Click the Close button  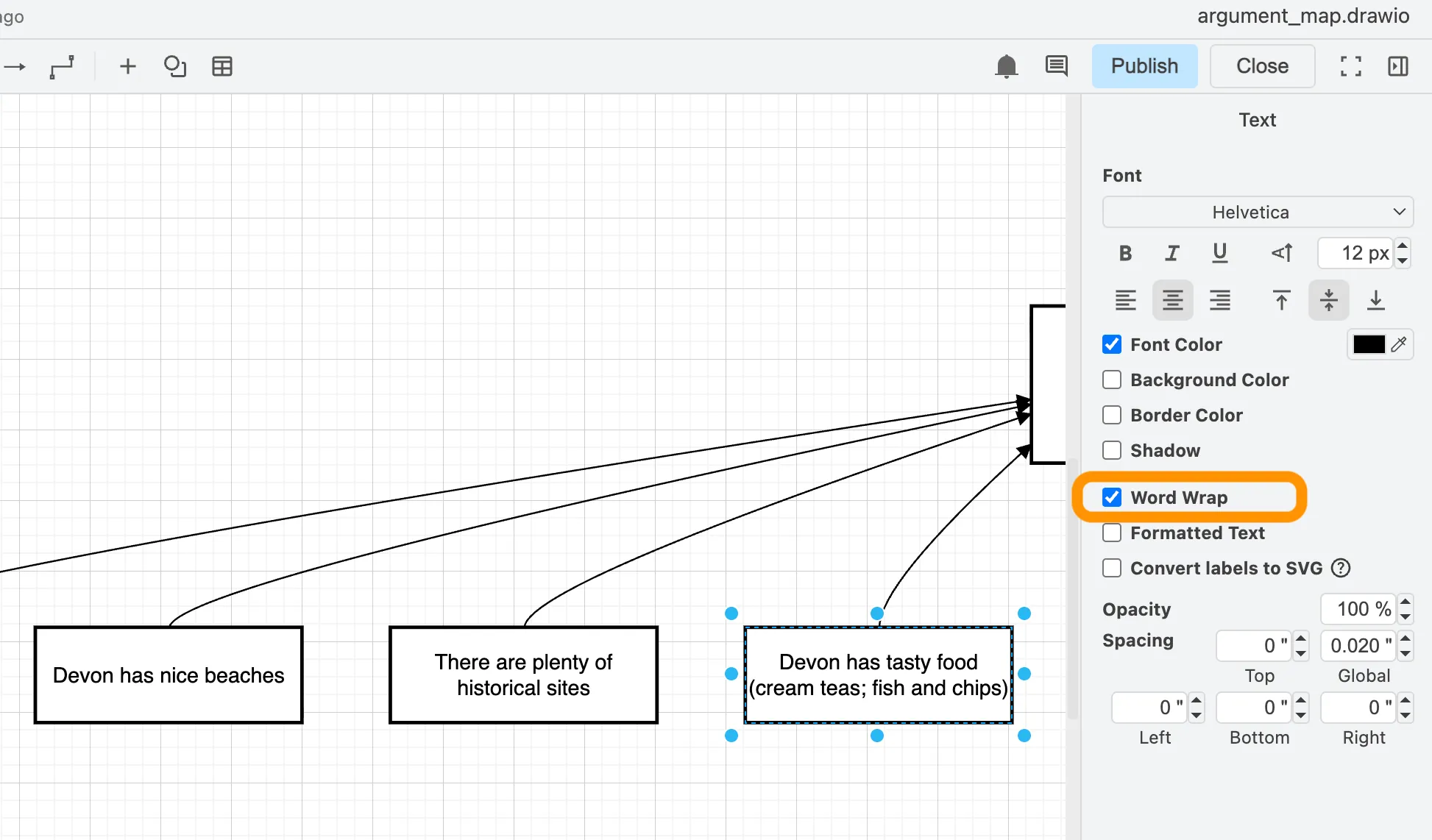[x=1262, y=66]
